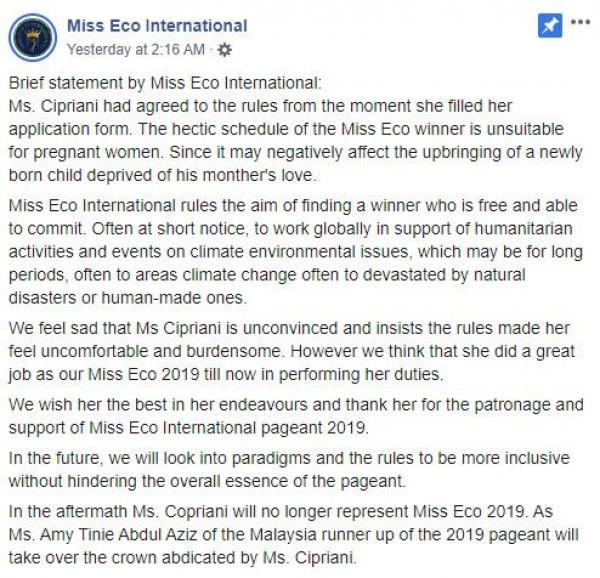Click the blue pinned post icon
The height and width of the screenshot is (578, 600).
(549, 27)
